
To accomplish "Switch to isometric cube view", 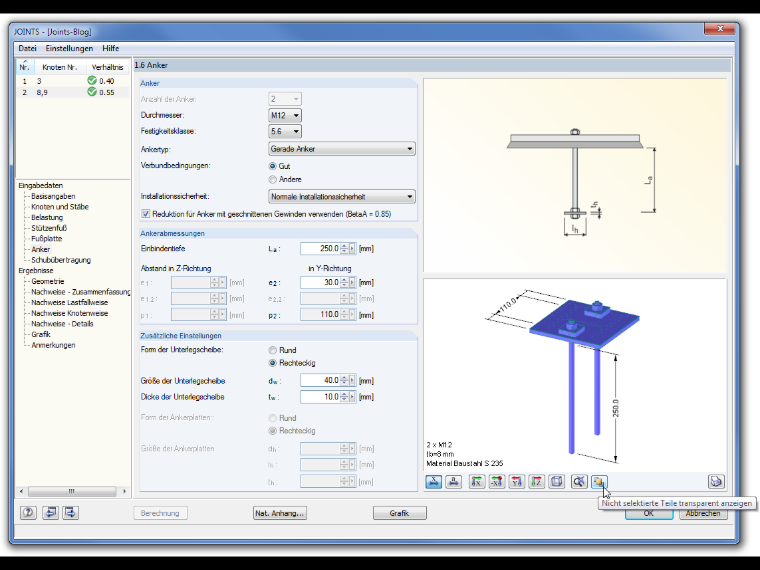I will pyautogui.click(x=556, y=481).
